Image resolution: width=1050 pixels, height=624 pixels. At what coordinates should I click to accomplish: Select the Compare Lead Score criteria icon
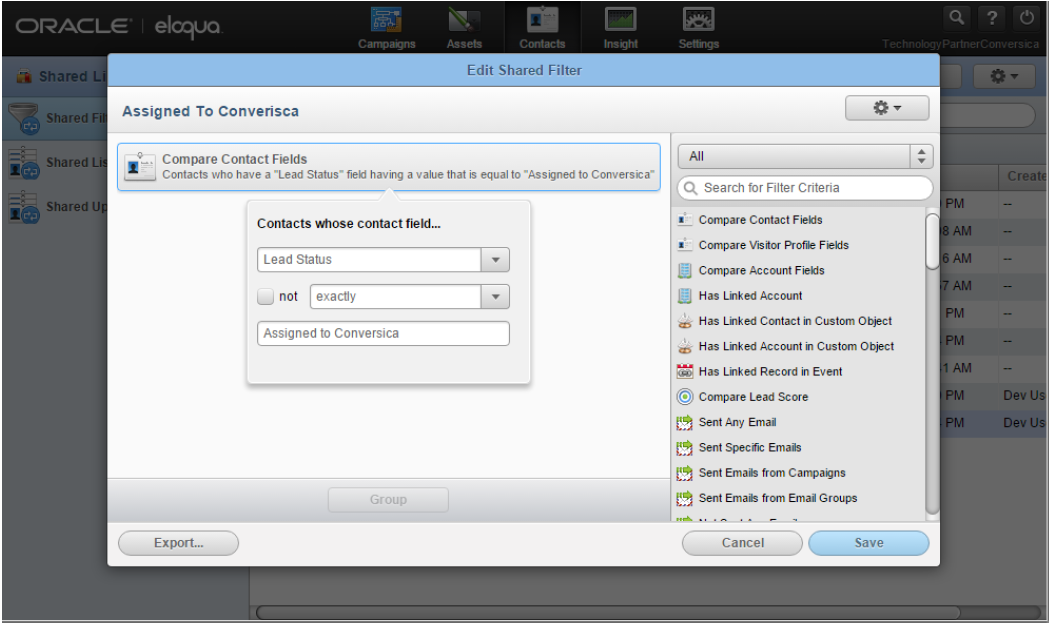point(684,397)
